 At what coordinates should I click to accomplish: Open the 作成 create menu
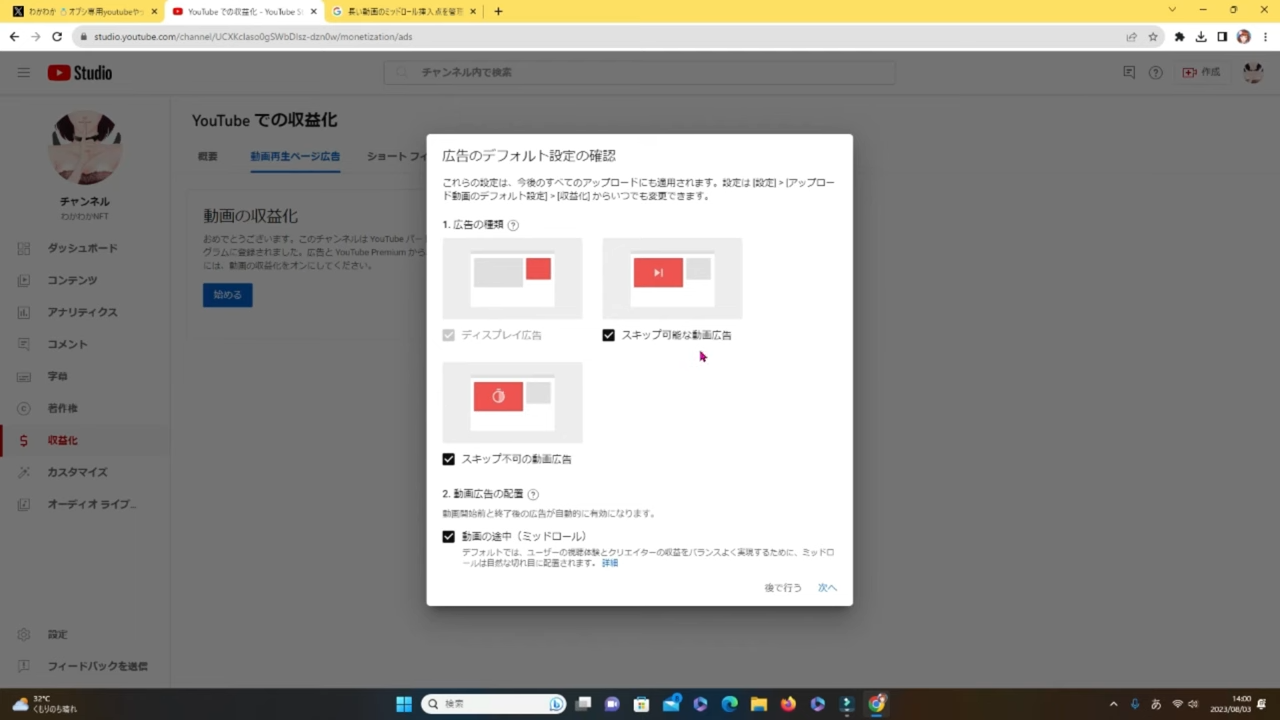[x=1202, y=73]
